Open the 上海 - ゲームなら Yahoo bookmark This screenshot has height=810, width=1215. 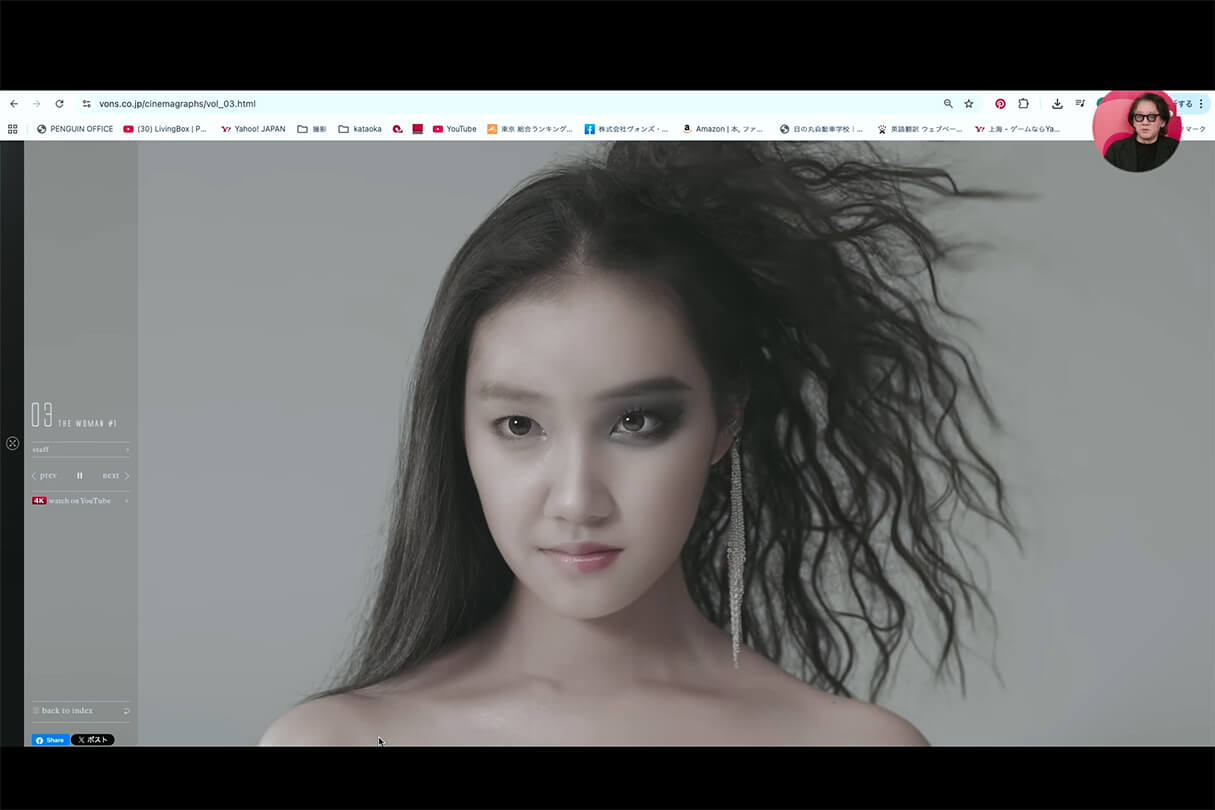[1017, 129]
